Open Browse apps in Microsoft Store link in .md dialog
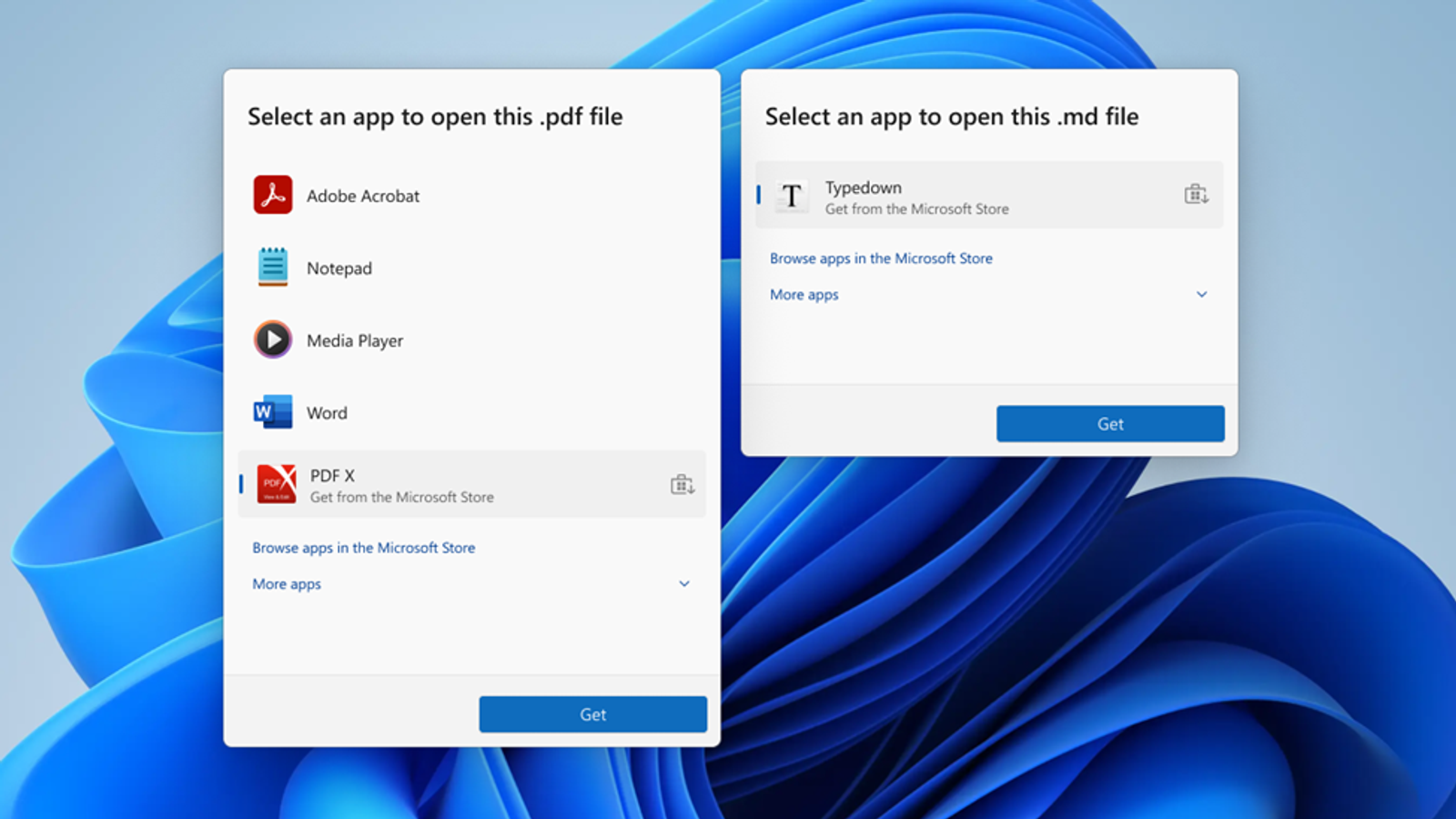 coord(881,258)
